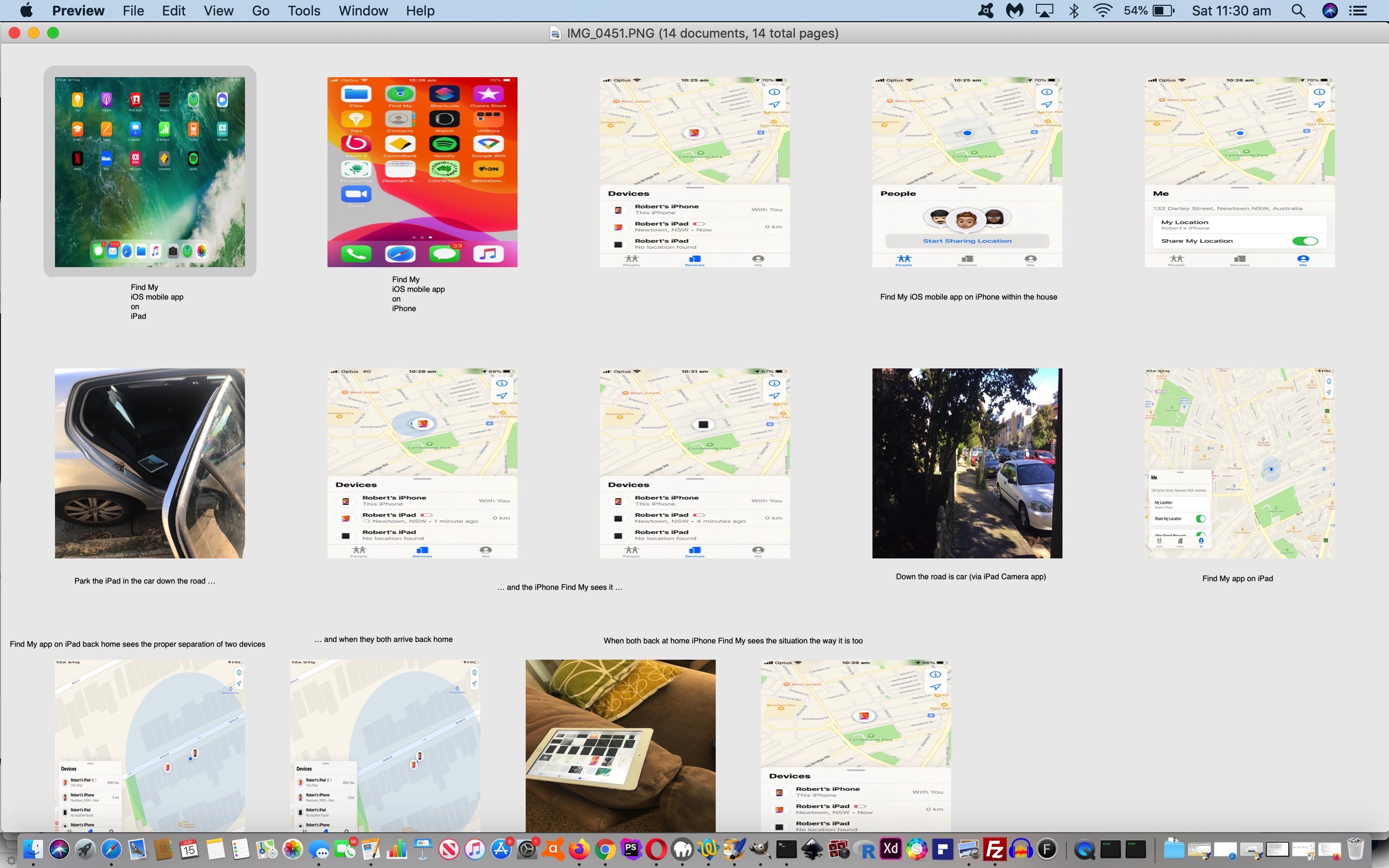Viewport: 1389px width, 868px height.
Task: Select the street with parked cars thumbnail
Action: point(967,463)
